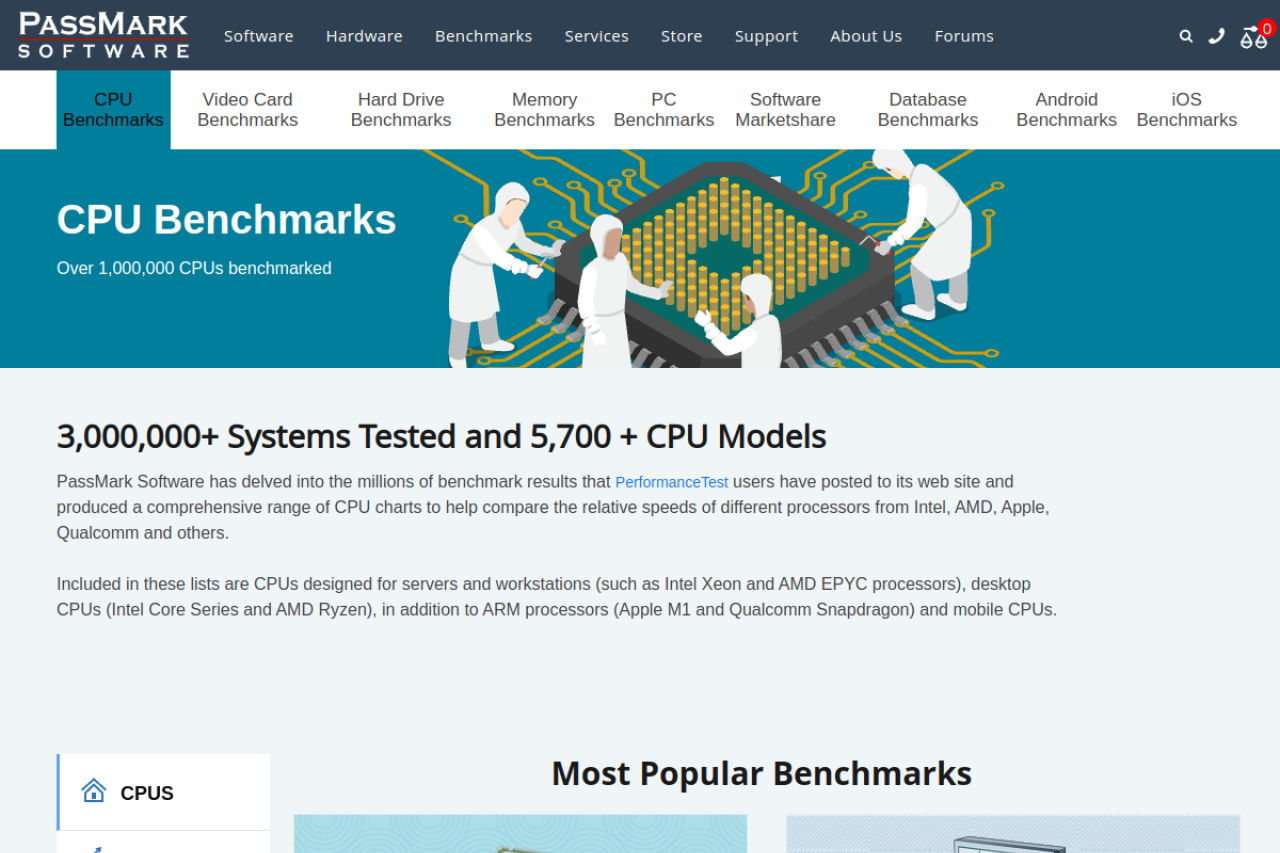Open the Hardware menu

point(364,36)
